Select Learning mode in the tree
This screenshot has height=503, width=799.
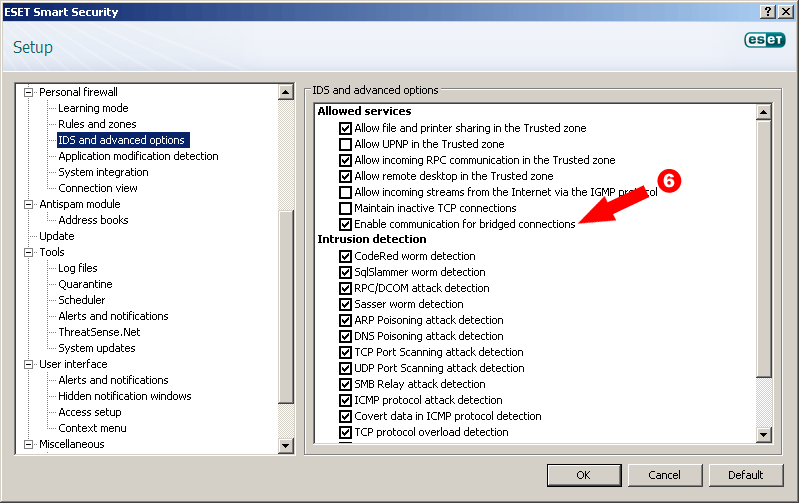pyautogui.click(x=93, y=108)
